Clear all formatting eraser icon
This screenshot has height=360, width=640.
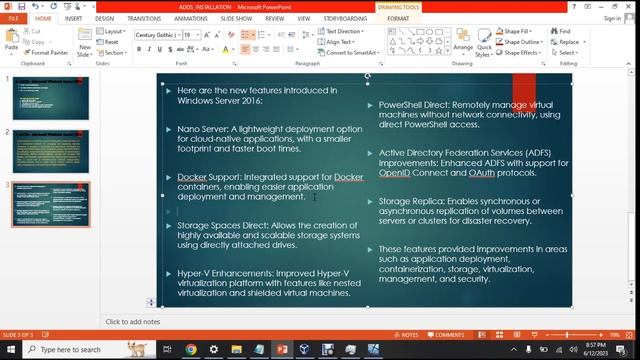(231, 35)
